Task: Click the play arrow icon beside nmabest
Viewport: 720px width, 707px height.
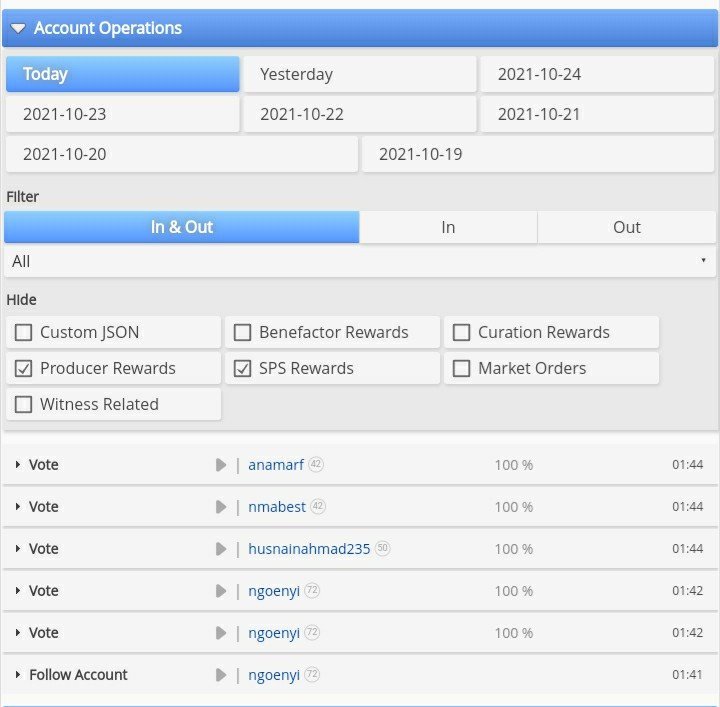Action: click(x=221, y=506)
